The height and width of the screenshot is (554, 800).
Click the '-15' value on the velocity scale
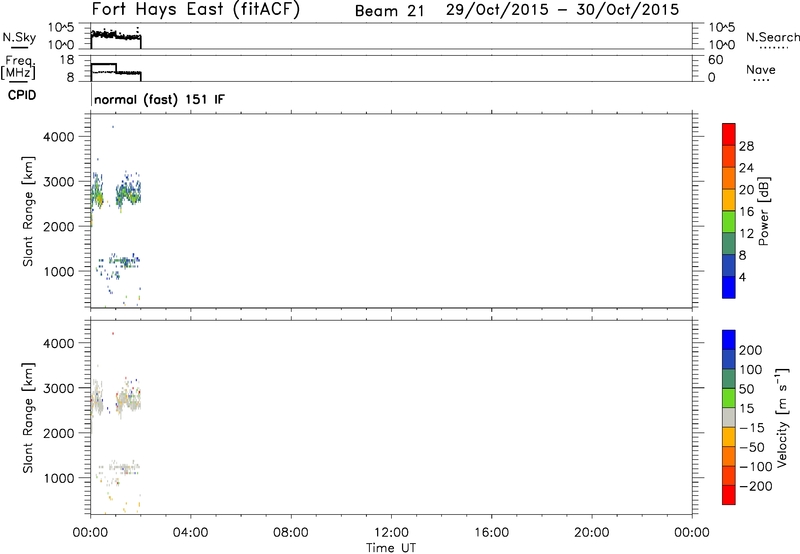coord(752,428)
